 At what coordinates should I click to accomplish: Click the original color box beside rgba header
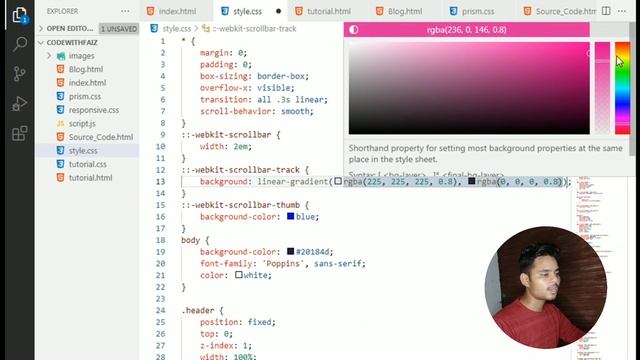click(x=610, y=29)
